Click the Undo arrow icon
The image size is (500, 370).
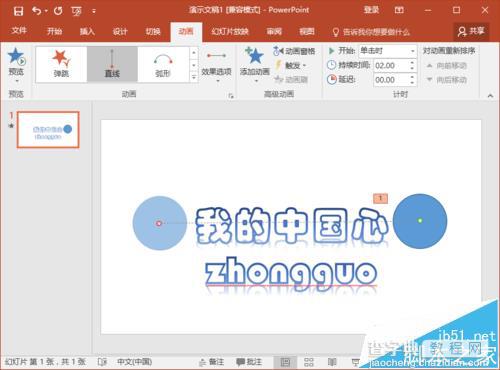pos(36,11)
